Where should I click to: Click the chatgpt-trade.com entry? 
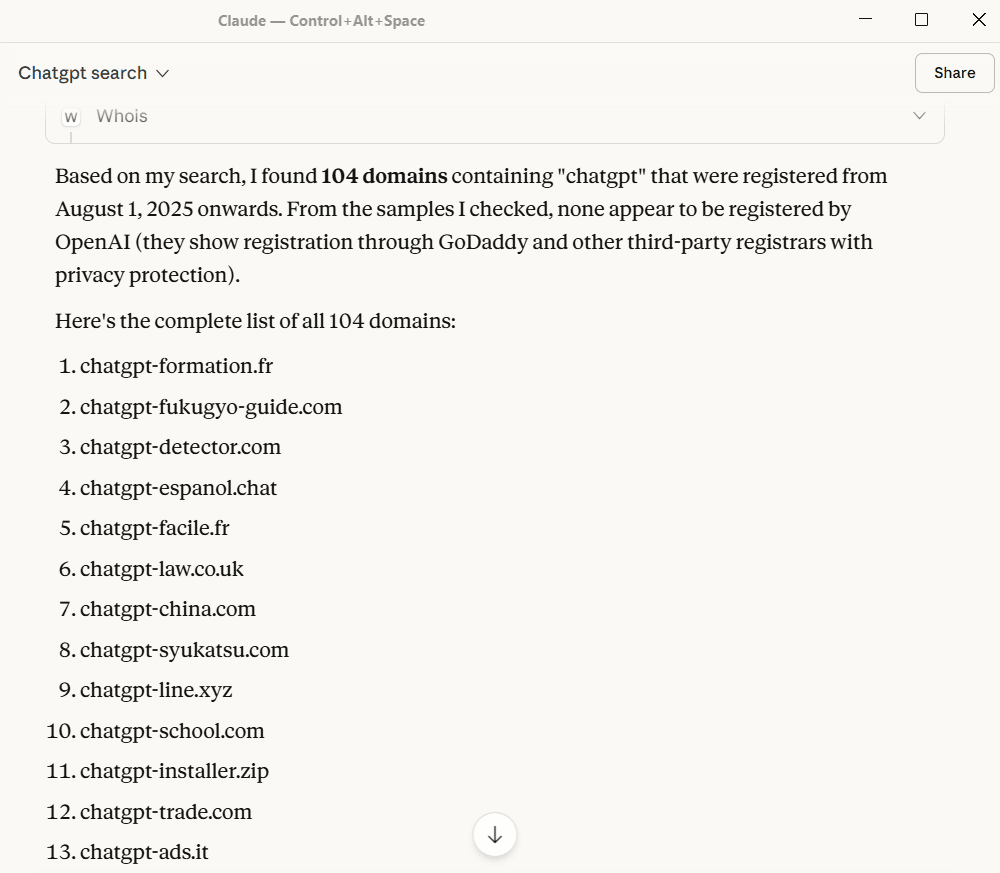[x=166, y=812]
